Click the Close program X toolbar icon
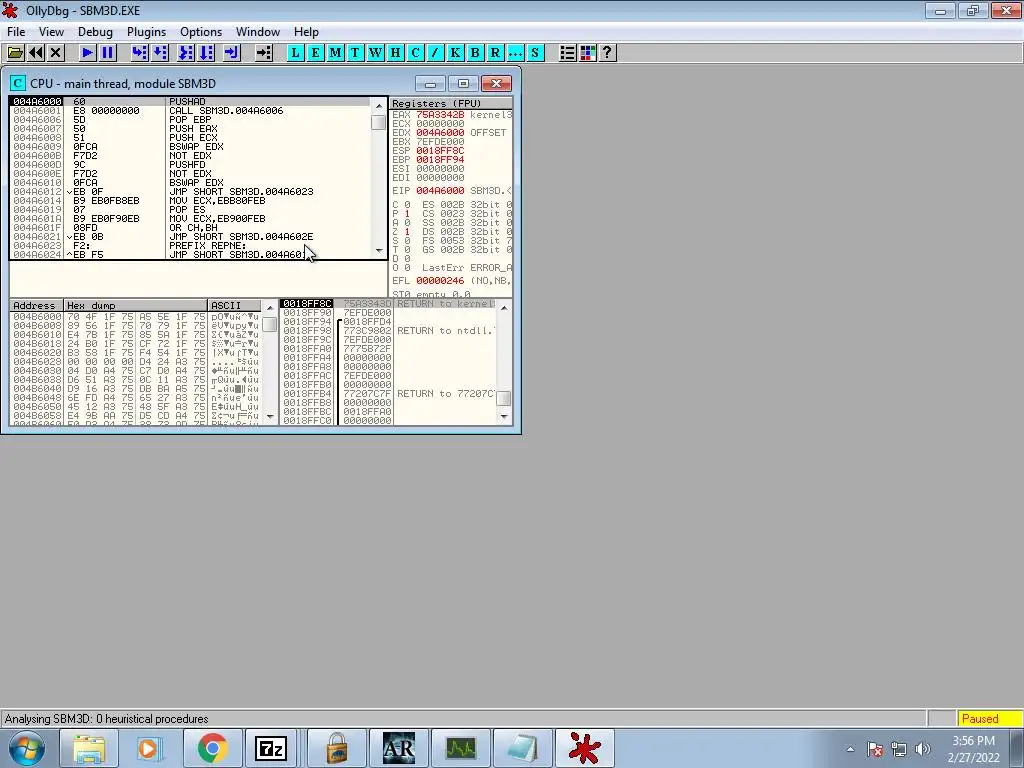 click(56, 53)
